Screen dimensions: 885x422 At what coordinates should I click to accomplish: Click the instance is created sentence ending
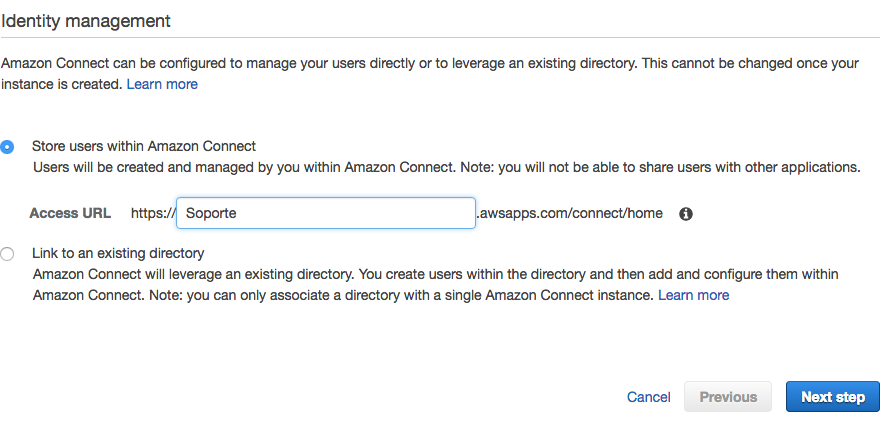60,84
